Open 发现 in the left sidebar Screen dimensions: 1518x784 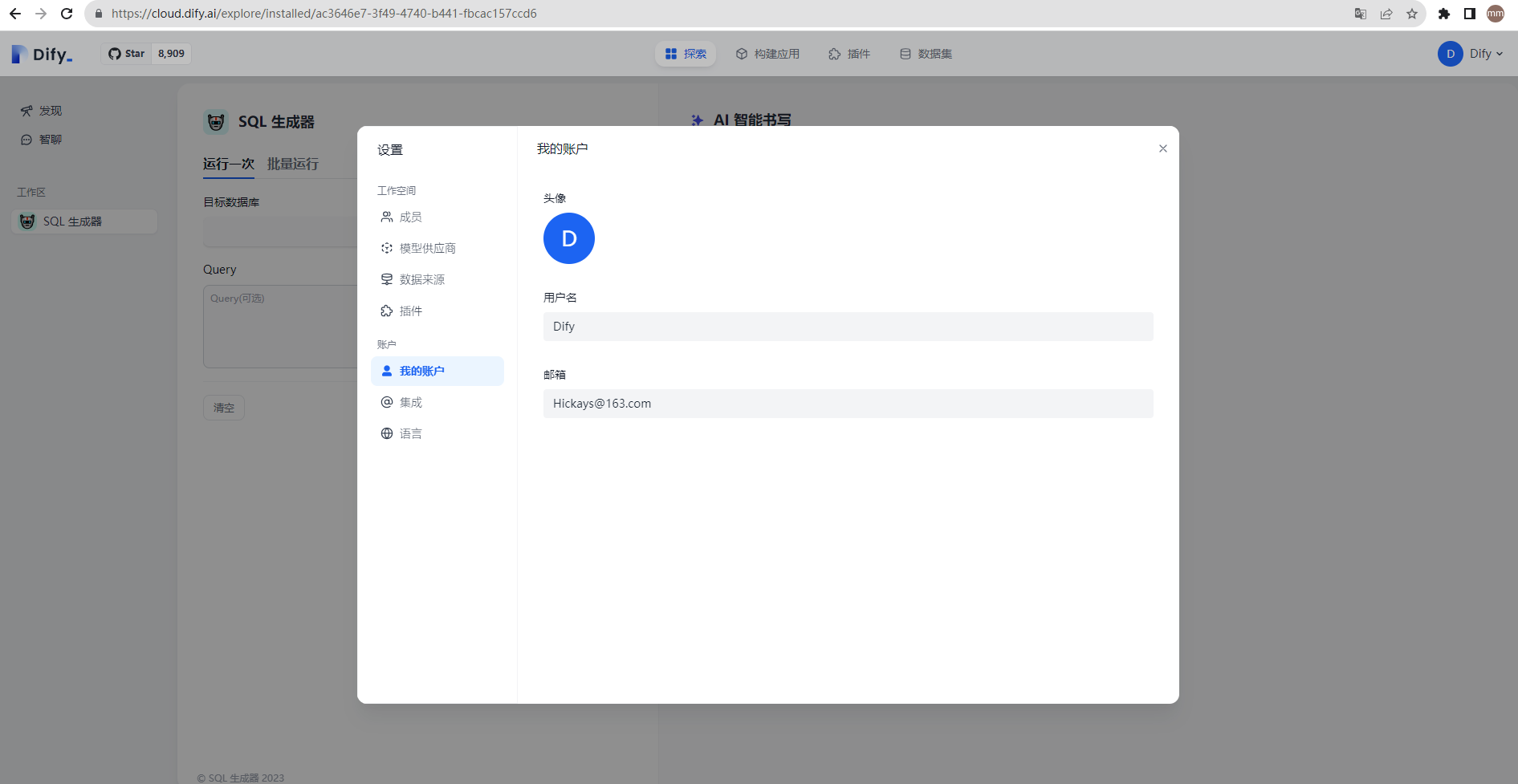(42, 111)
